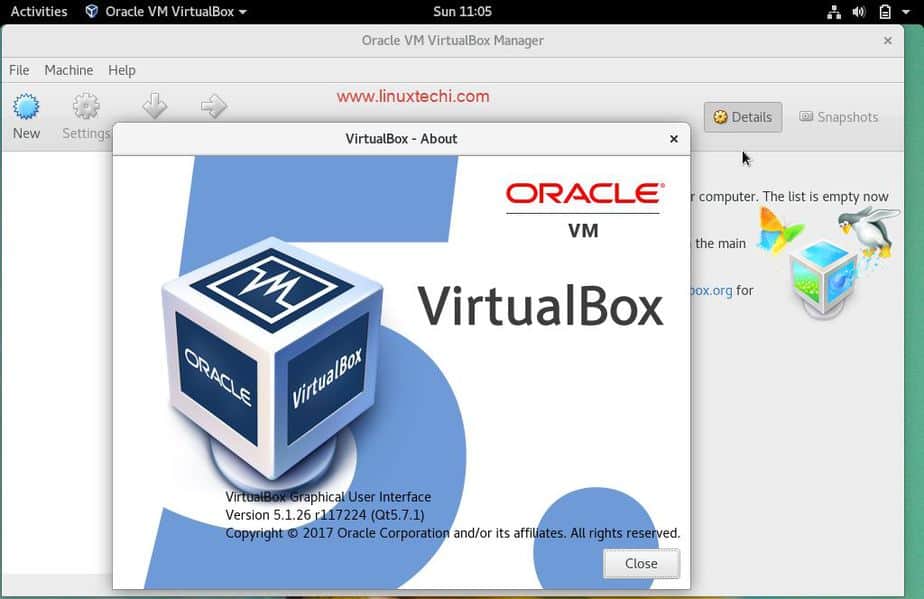Viewport: 924px width, 599px height.
Task: Click the Discard down-arrow toolbar icon
Action: 155,106
